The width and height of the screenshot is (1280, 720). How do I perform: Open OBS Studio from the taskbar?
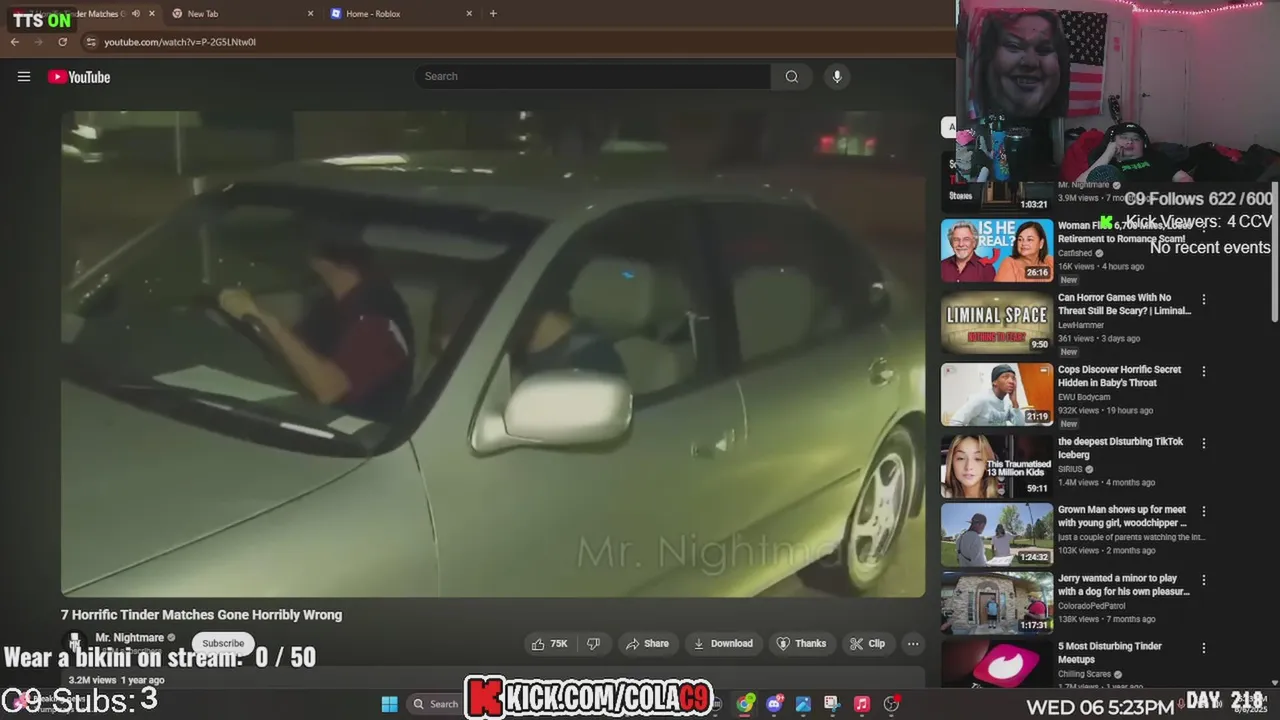pos(891,704)
